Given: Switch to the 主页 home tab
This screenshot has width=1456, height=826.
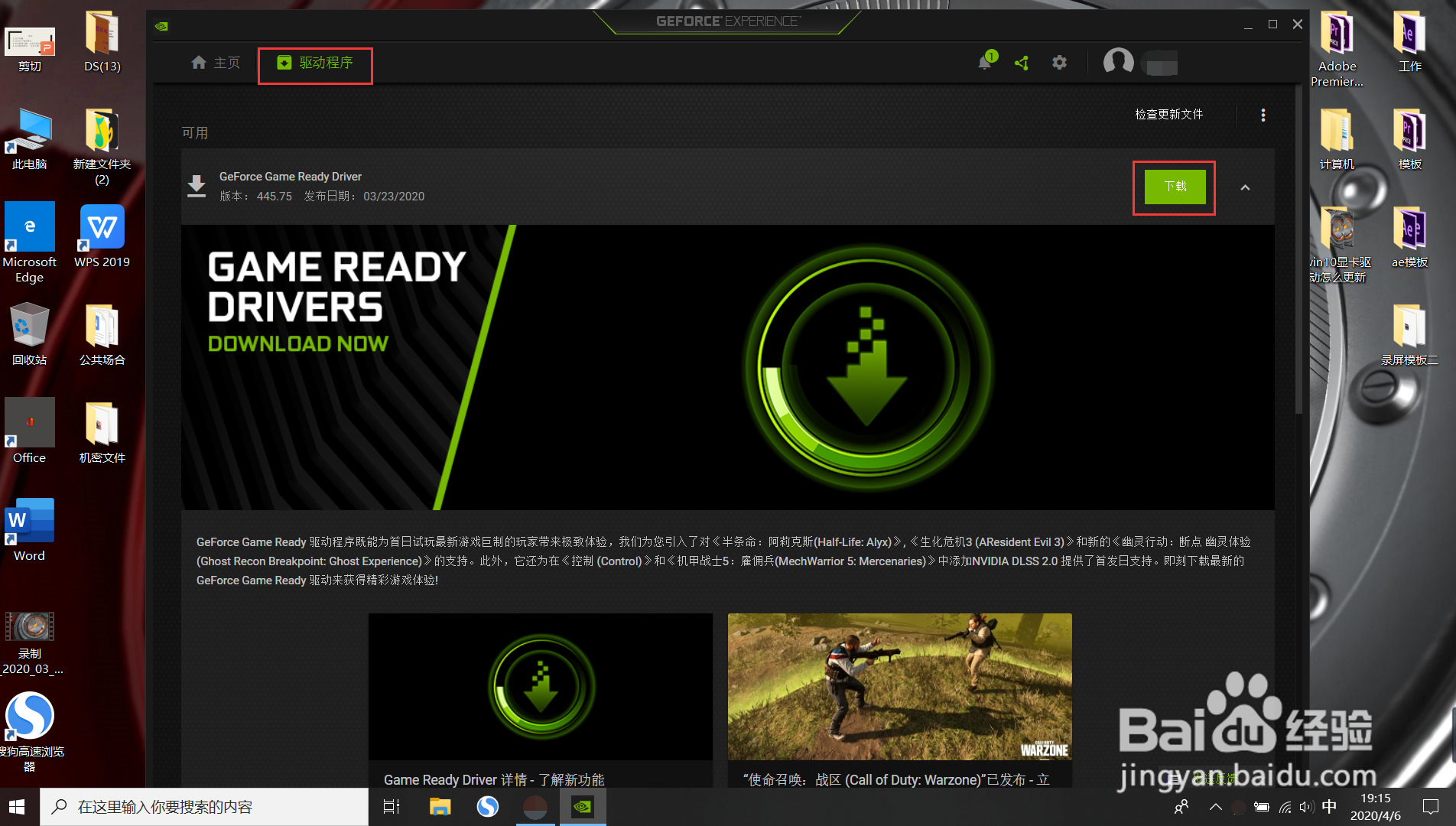Looking at the screenshot, I should coord(216,63).
